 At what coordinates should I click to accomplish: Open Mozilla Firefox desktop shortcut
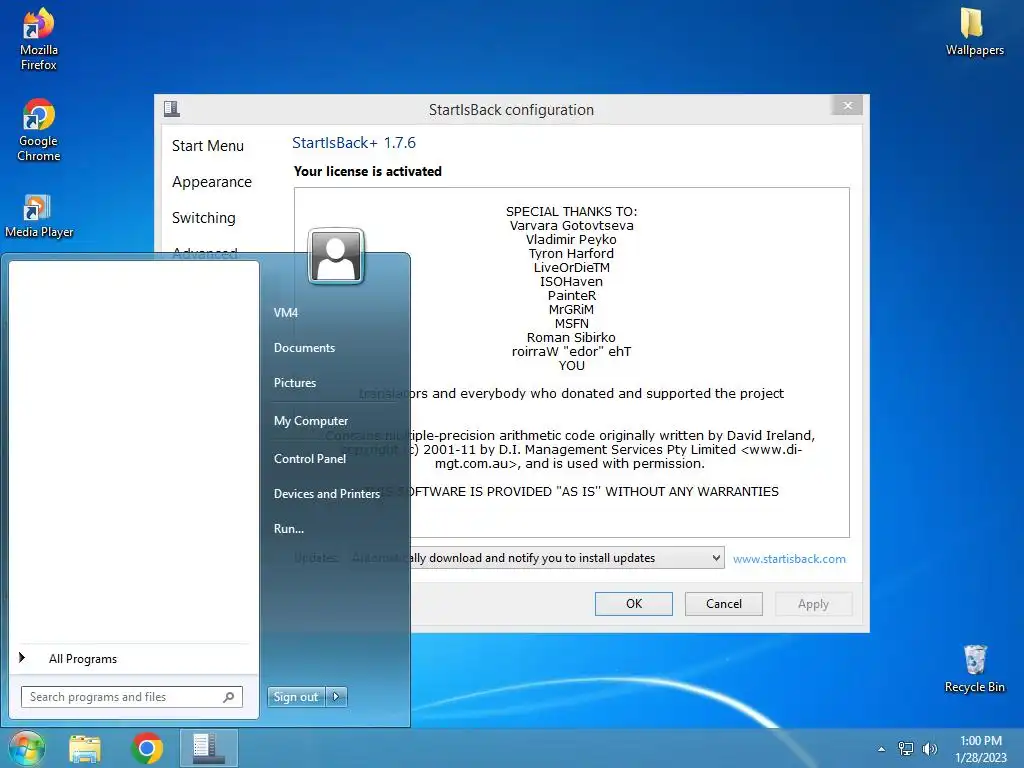(x=39, y=39)
